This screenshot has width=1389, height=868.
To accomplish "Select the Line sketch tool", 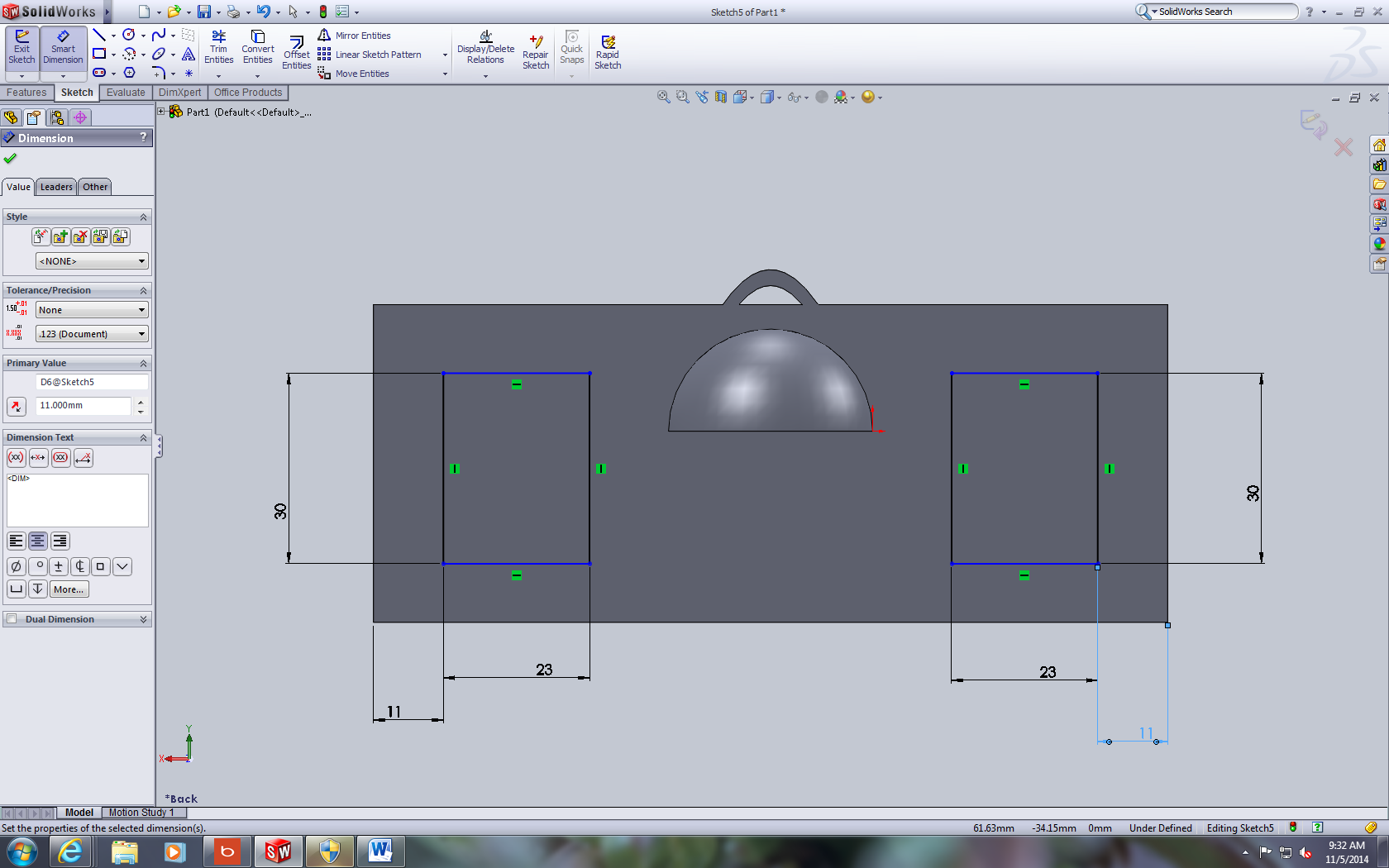I will [x=99, y=35].
